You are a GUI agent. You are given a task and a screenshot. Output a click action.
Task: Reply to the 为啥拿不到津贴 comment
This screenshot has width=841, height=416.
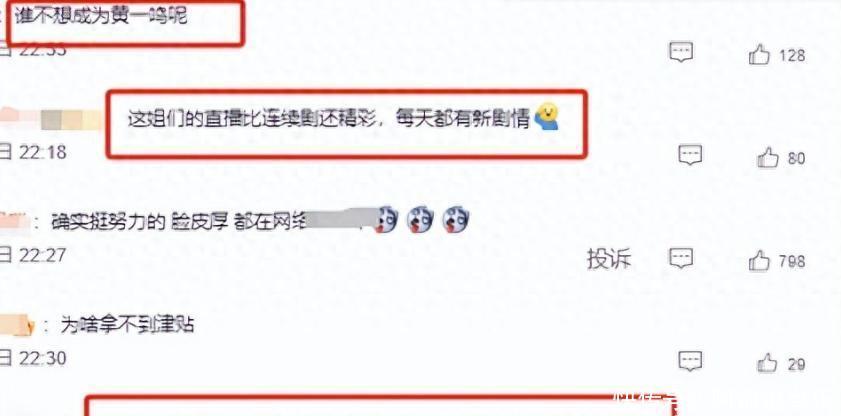coord(690,362)
